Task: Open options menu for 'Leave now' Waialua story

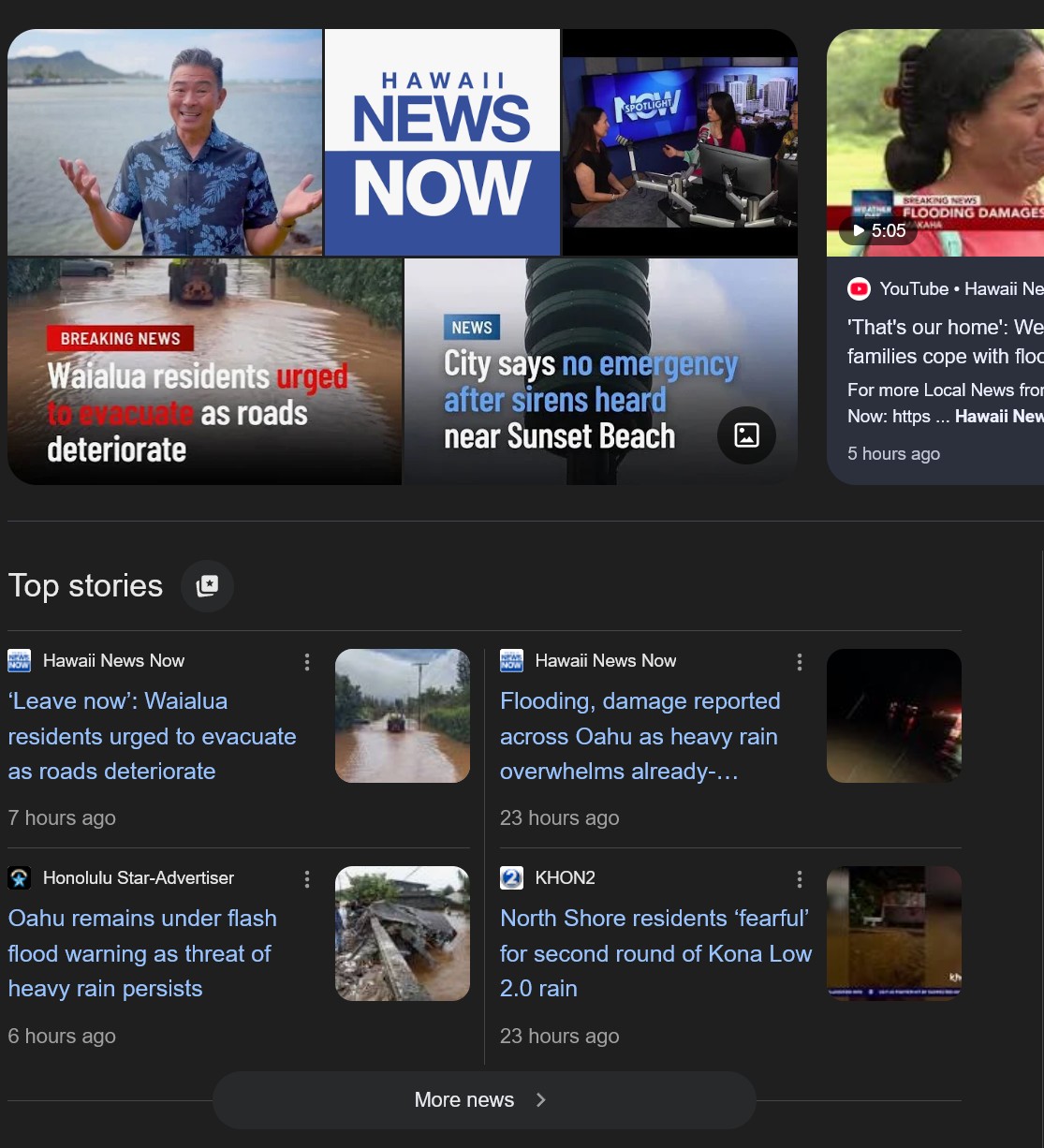Action: [x=307, y=662]
